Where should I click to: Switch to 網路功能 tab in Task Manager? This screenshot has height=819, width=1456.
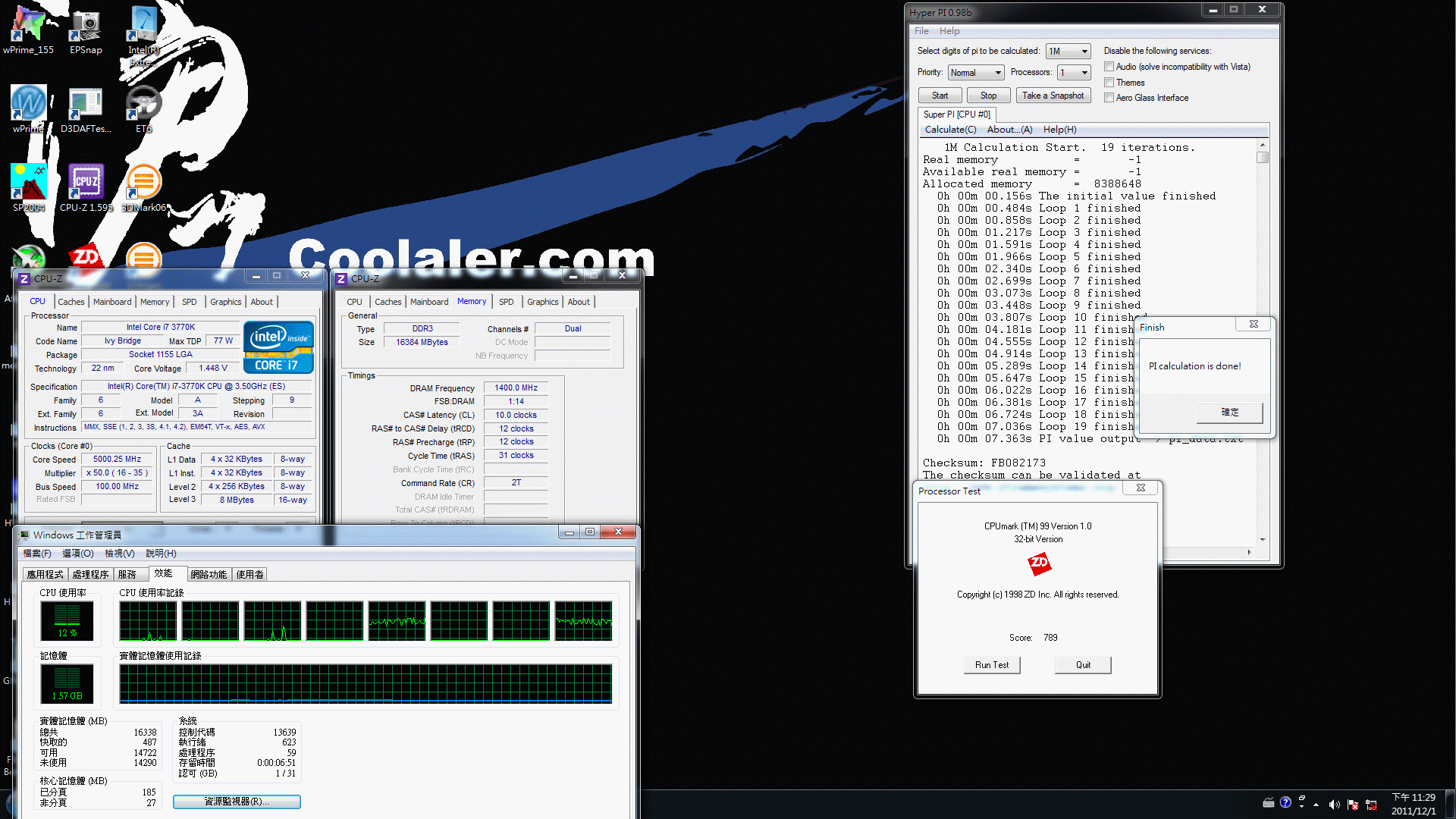pos(209,575)
